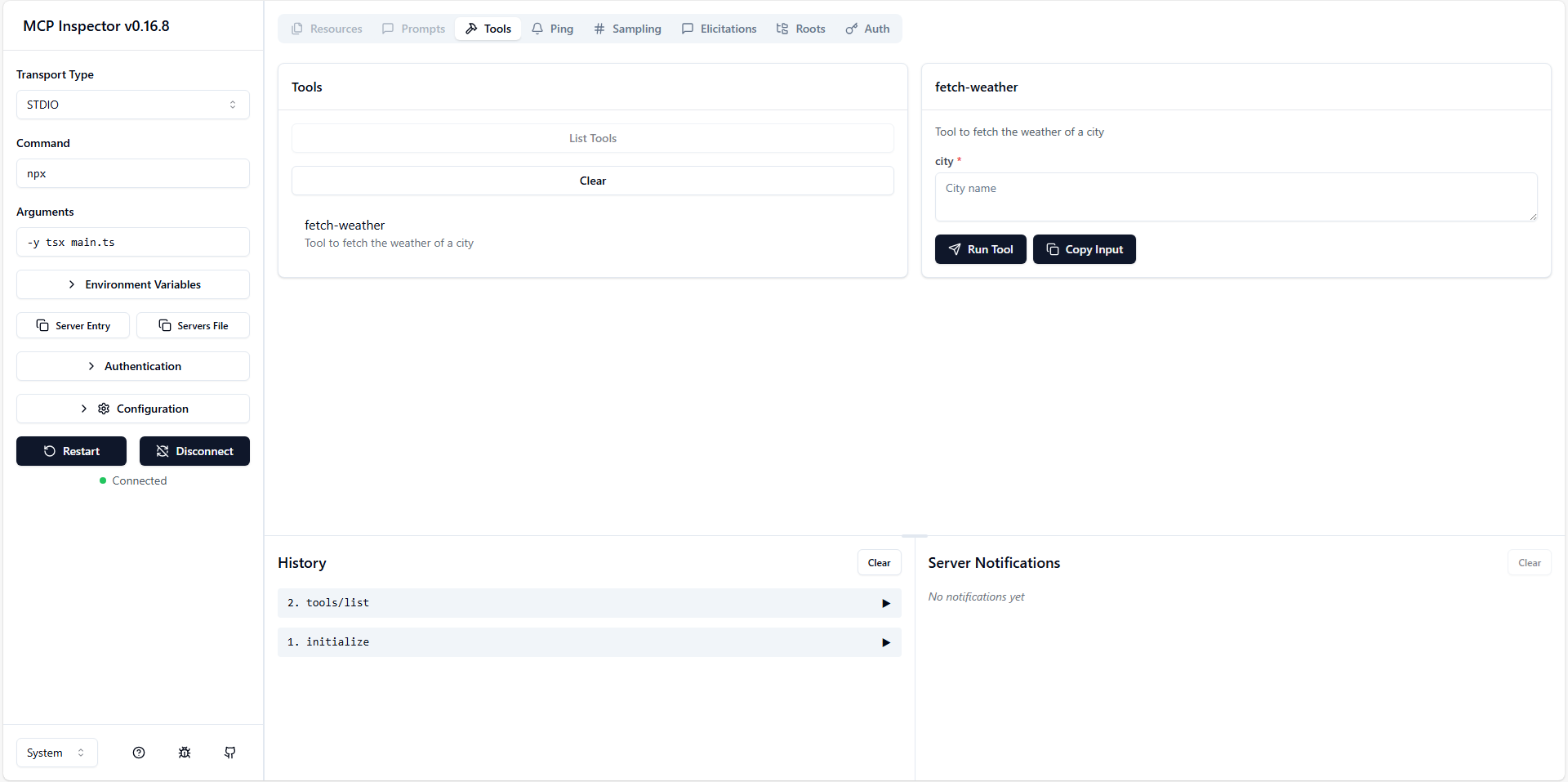Switch to the Elicitations tab

(x=719, y=29)
